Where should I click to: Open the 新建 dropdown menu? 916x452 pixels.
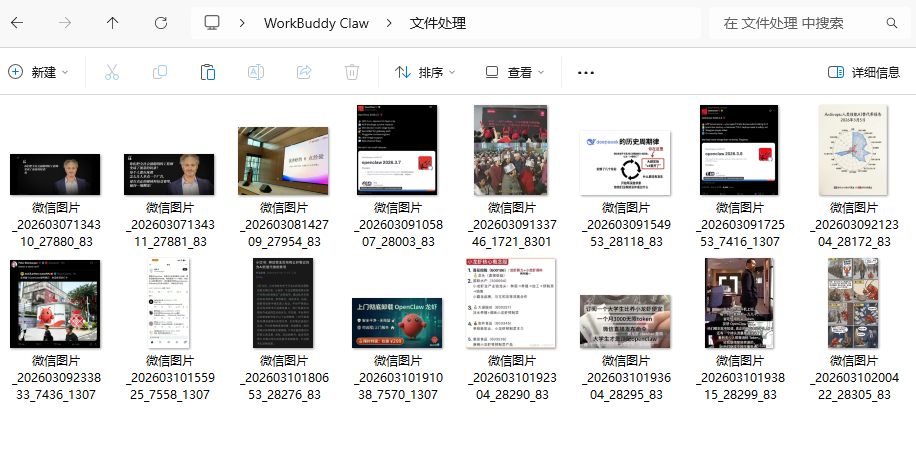point(39,72)
